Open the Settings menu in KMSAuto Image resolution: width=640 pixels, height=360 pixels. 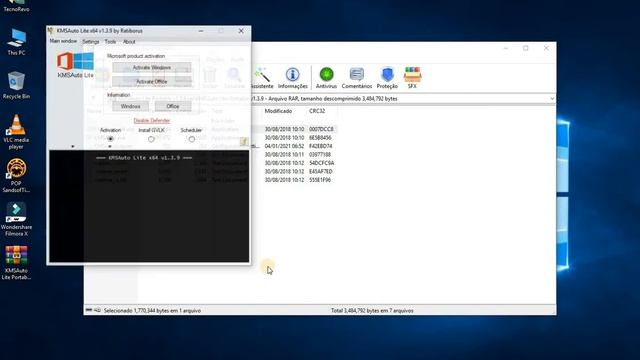[x=91, y=42]
